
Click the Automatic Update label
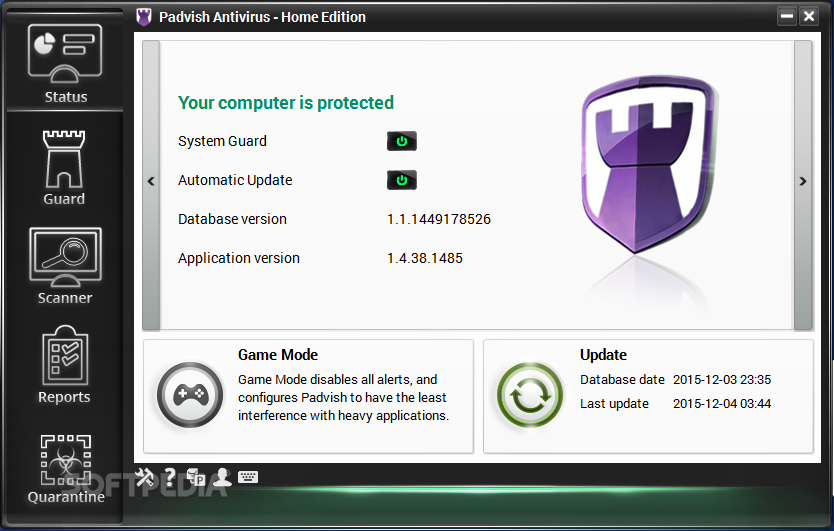pos(235,180)
